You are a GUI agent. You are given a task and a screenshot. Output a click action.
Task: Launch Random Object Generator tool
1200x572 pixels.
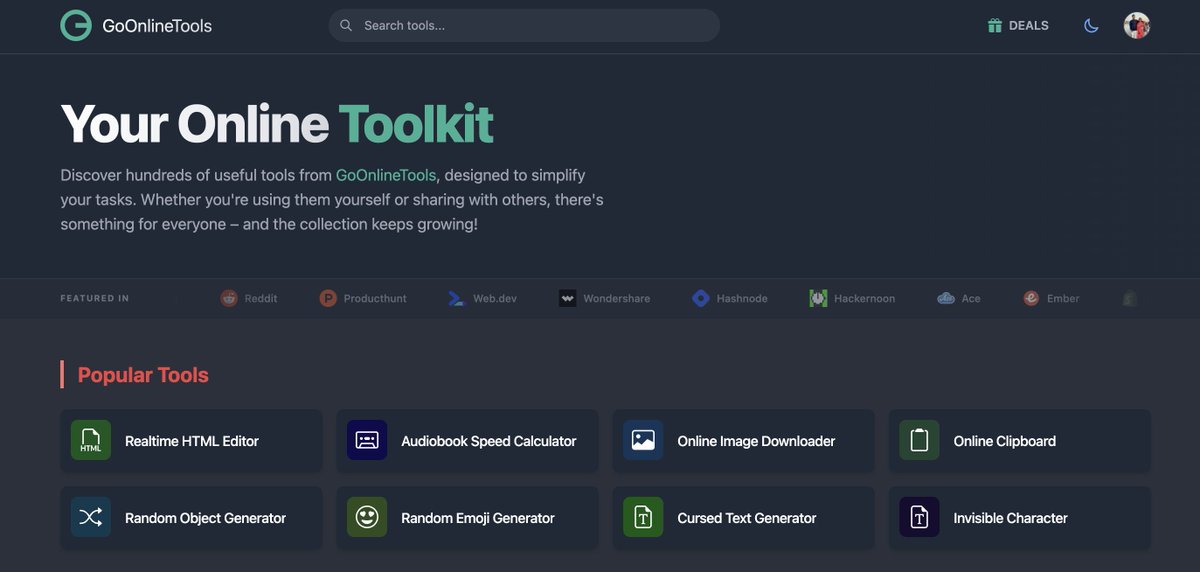(191, 518)
